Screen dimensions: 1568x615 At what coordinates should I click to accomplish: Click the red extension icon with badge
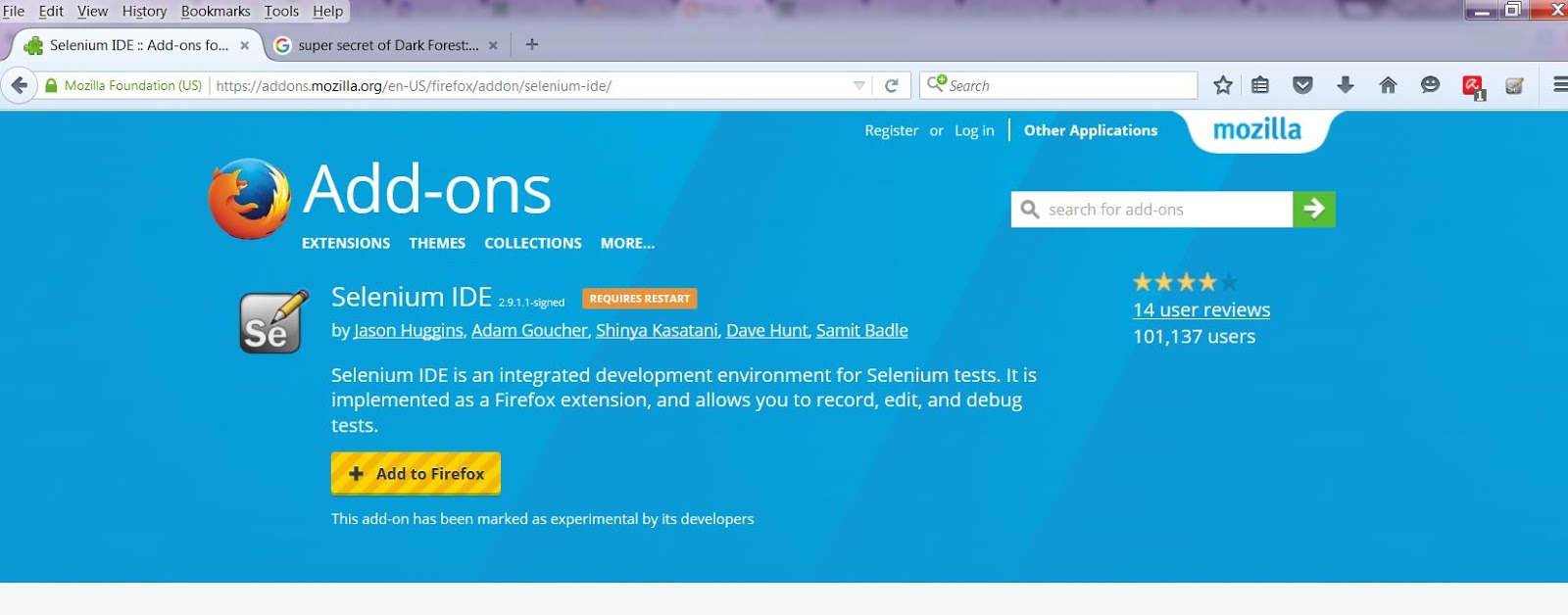(x=1473, y=87)
